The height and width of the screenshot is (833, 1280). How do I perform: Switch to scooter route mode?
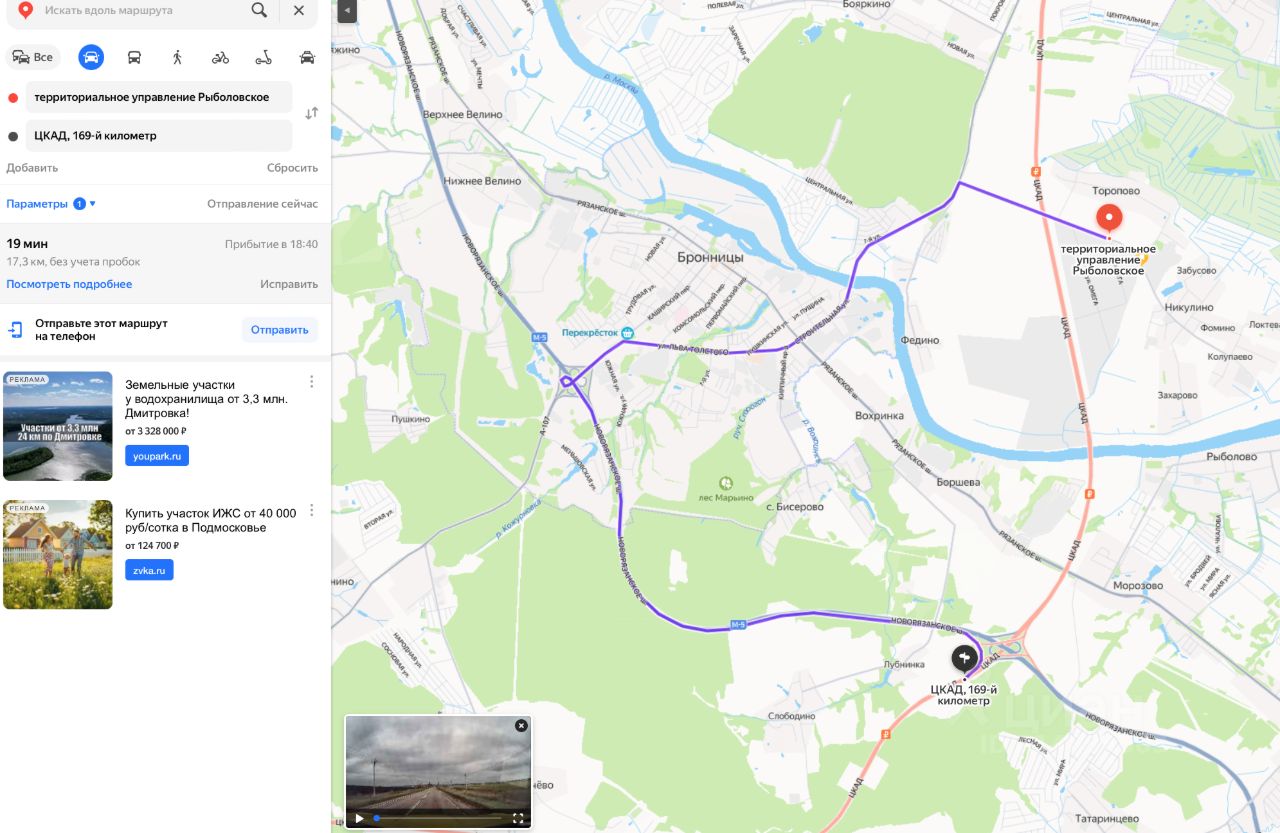pyautogui.click(x=263, y=57)
